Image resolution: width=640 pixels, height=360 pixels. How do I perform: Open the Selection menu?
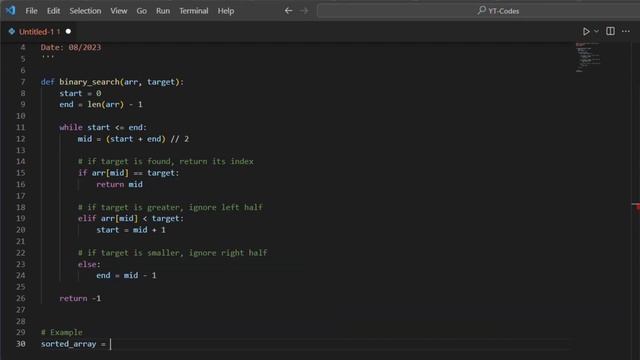85,11
